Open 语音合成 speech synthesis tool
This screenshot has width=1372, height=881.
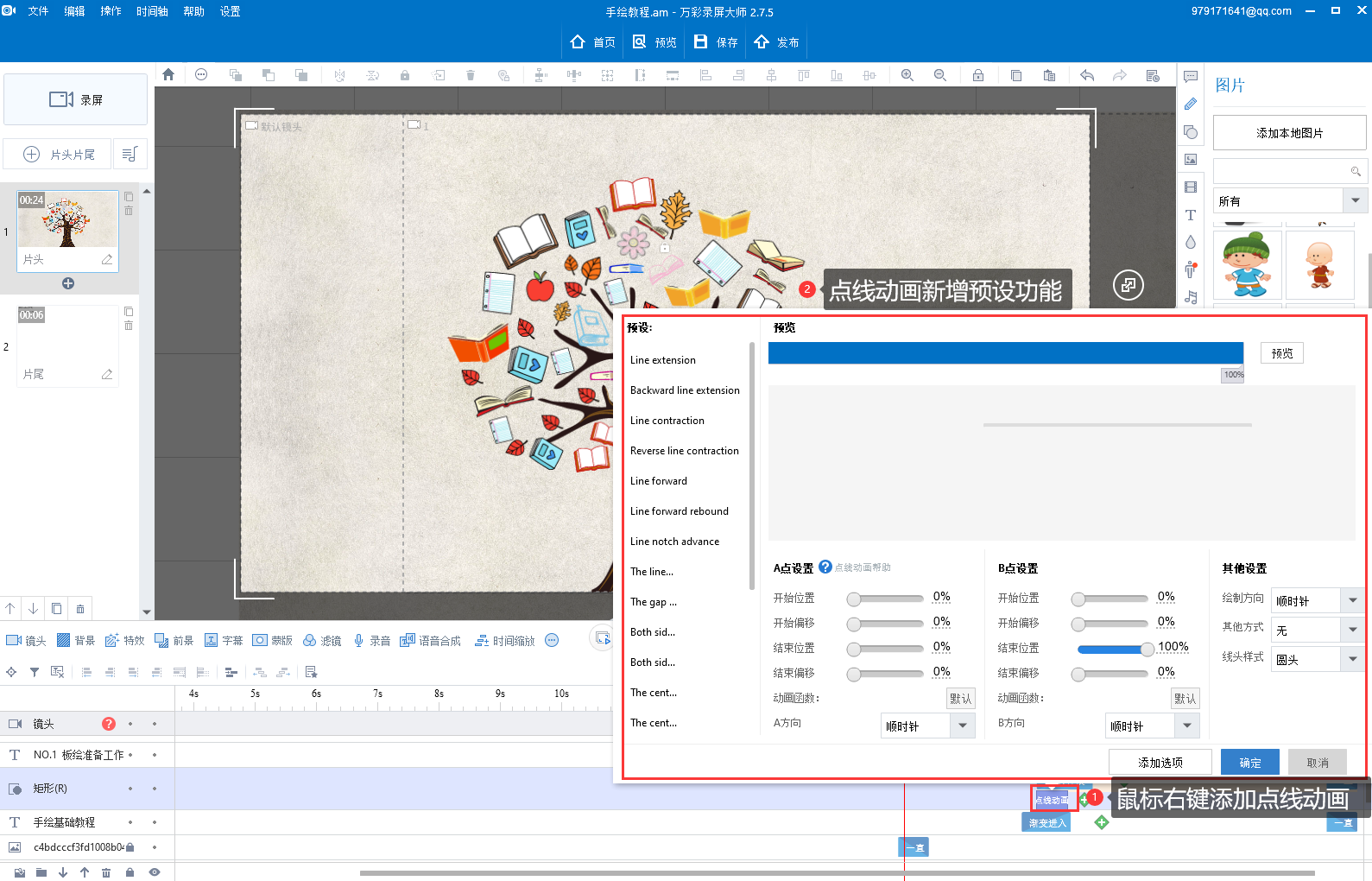pyautogui.click(x=430, y=641)
